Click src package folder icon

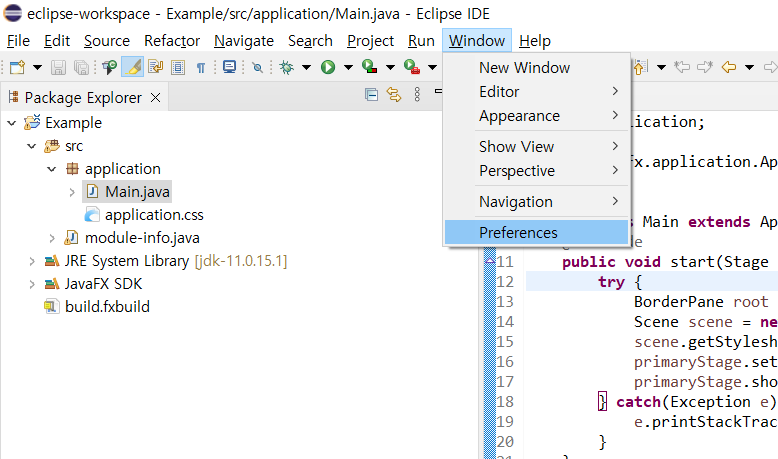[x=52, y=146]
